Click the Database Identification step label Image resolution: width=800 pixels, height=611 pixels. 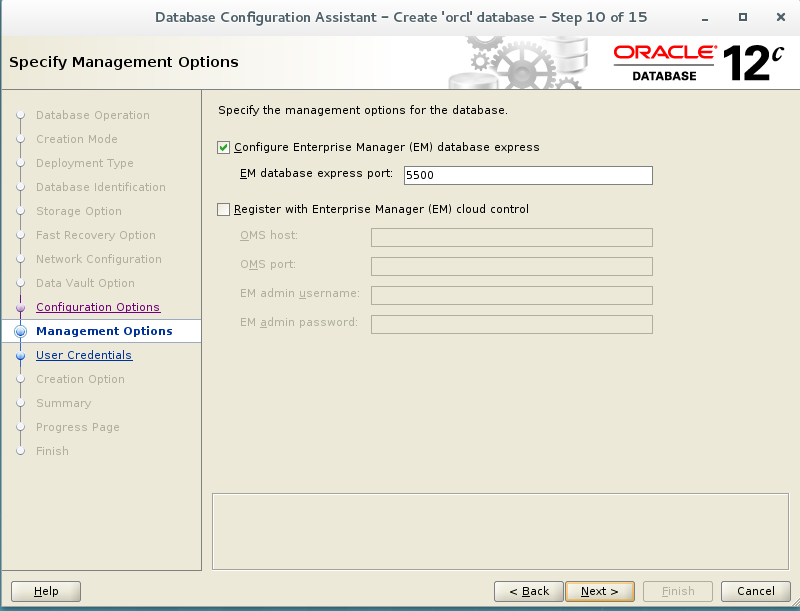pos(101,187)
